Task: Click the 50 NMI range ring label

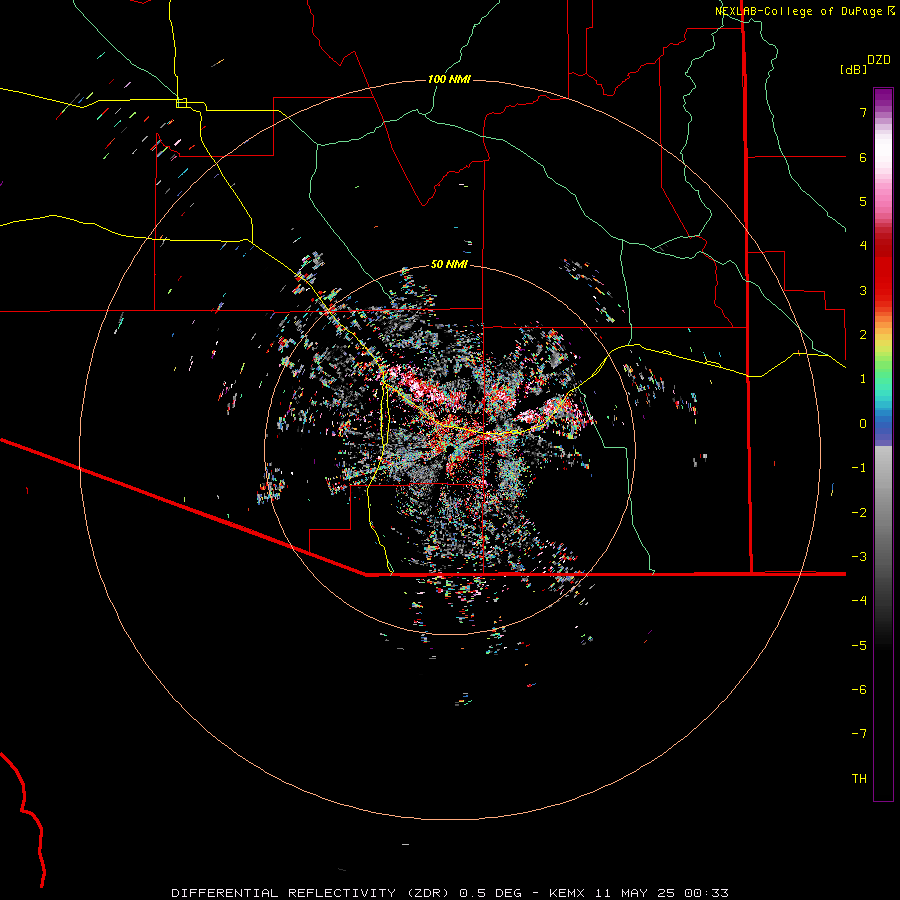Action: point(449,264)
